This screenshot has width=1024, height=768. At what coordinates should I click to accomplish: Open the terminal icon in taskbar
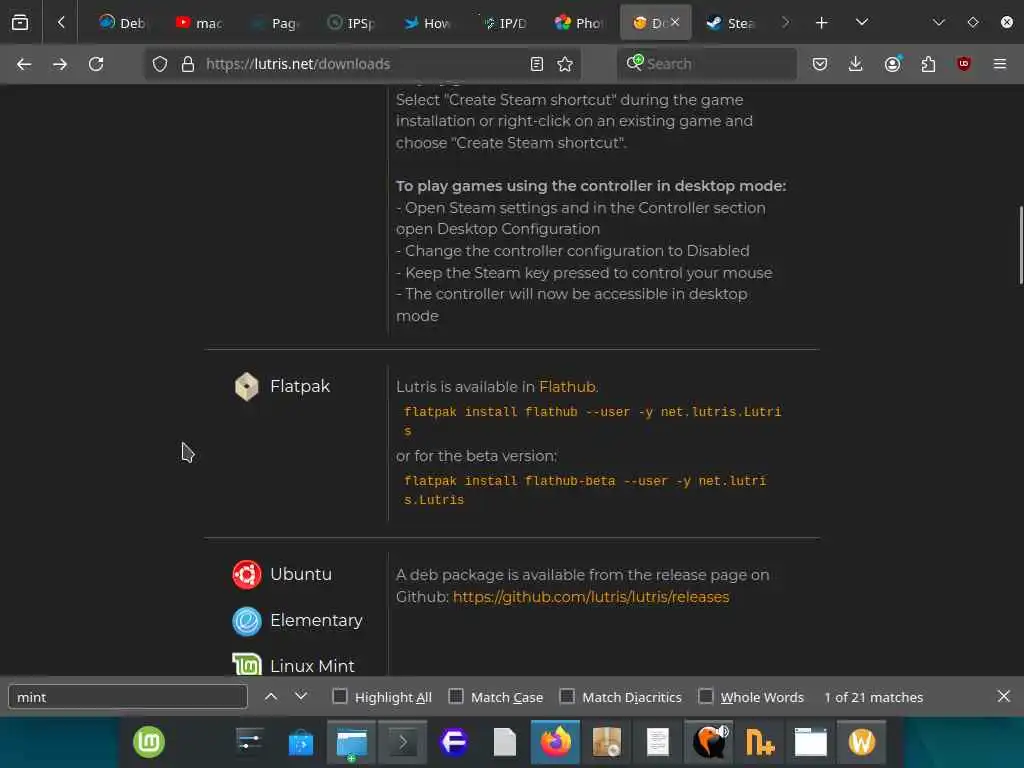pos(403,743)
